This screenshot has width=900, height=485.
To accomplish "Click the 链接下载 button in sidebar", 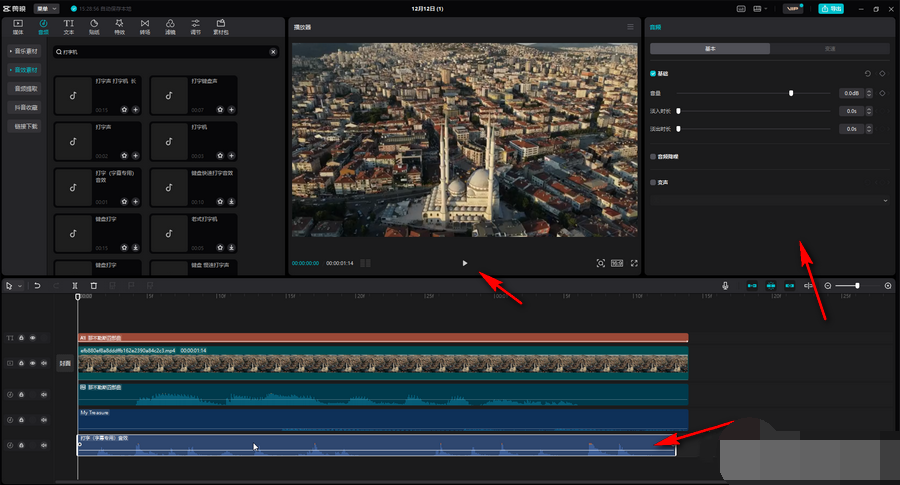I will click(26, 126).
